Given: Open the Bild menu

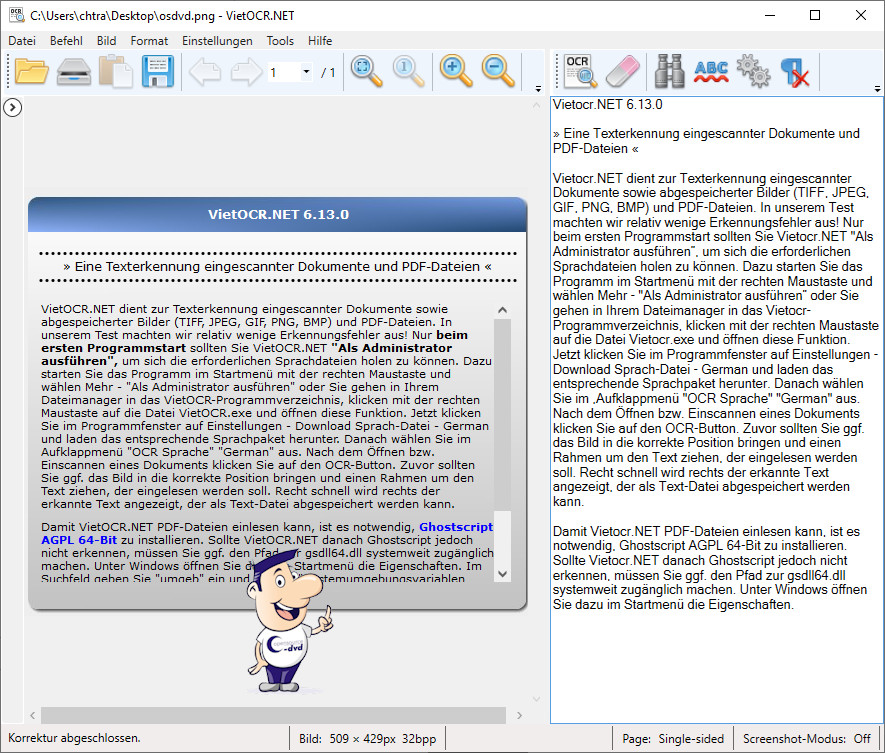Looking at the screenshot, I should tap(107, 41).
